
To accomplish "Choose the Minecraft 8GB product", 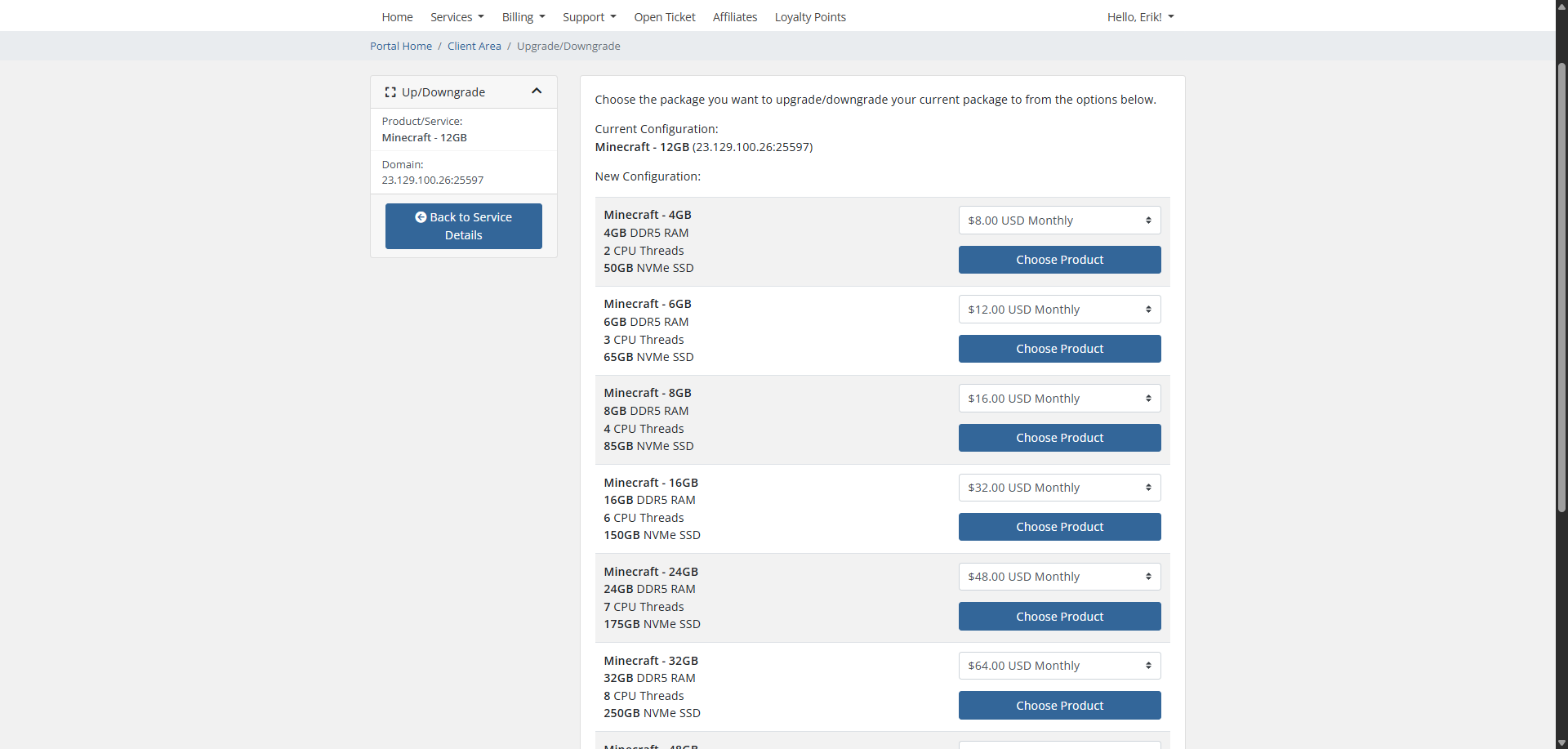I will 1059,438.
